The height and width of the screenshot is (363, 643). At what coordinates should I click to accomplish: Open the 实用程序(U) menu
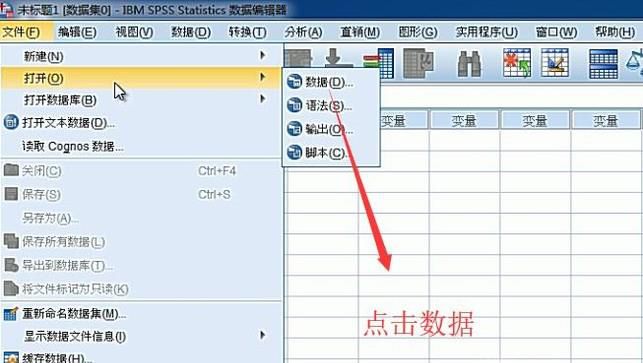click(487, 32)
